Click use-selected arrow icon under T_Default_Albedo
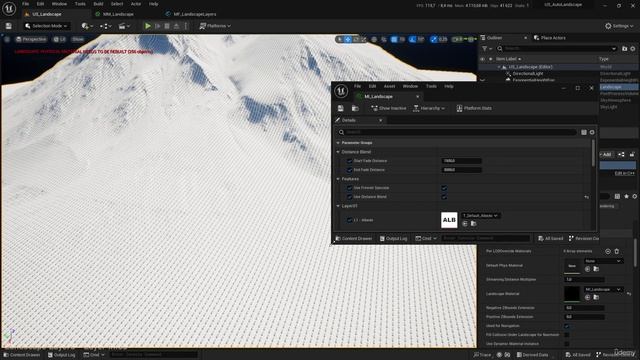640x360 pixels. [x=465, y=223]
